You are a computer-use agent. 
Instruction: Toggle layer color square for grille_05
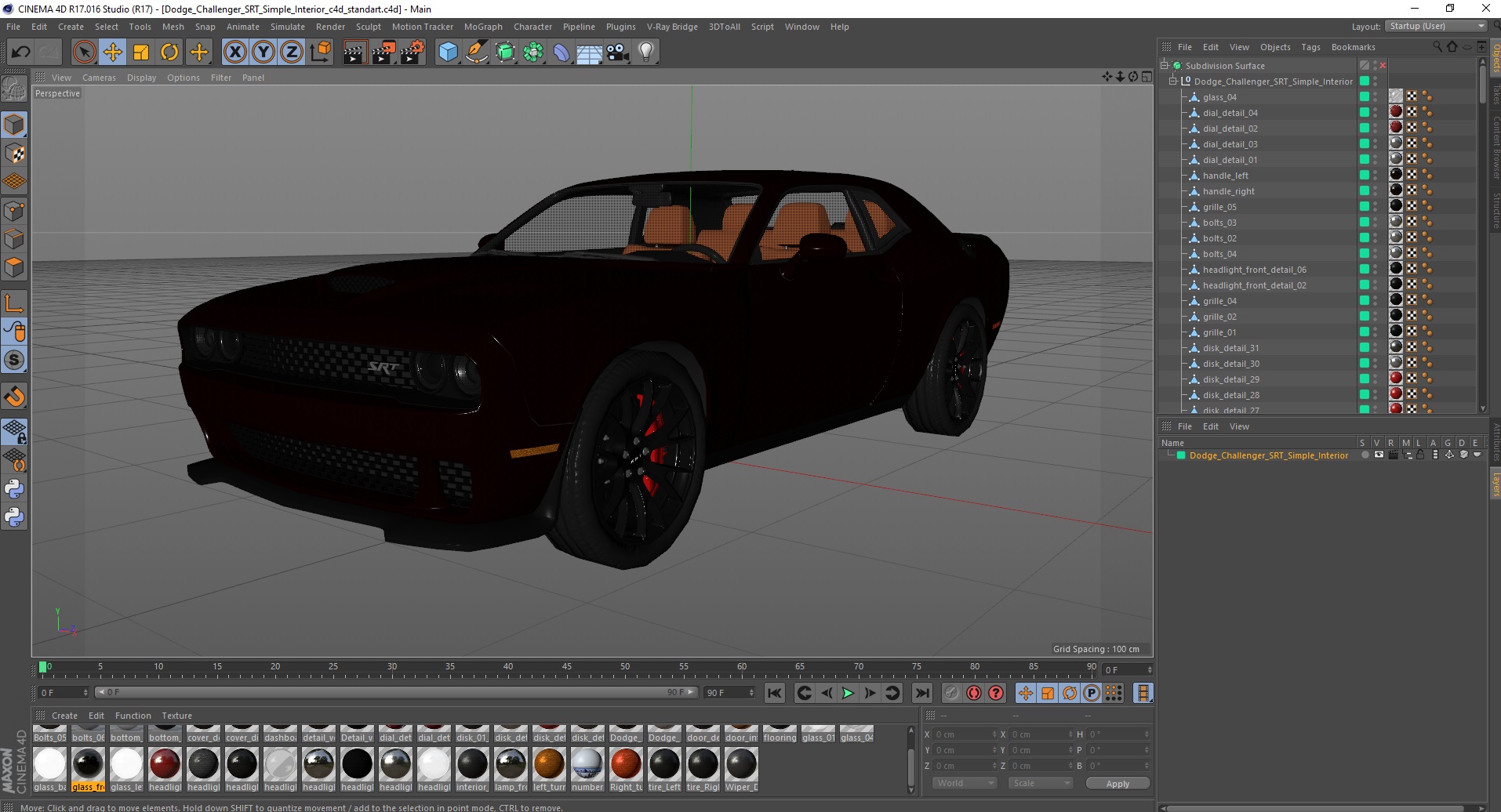tap(1365, 207)
